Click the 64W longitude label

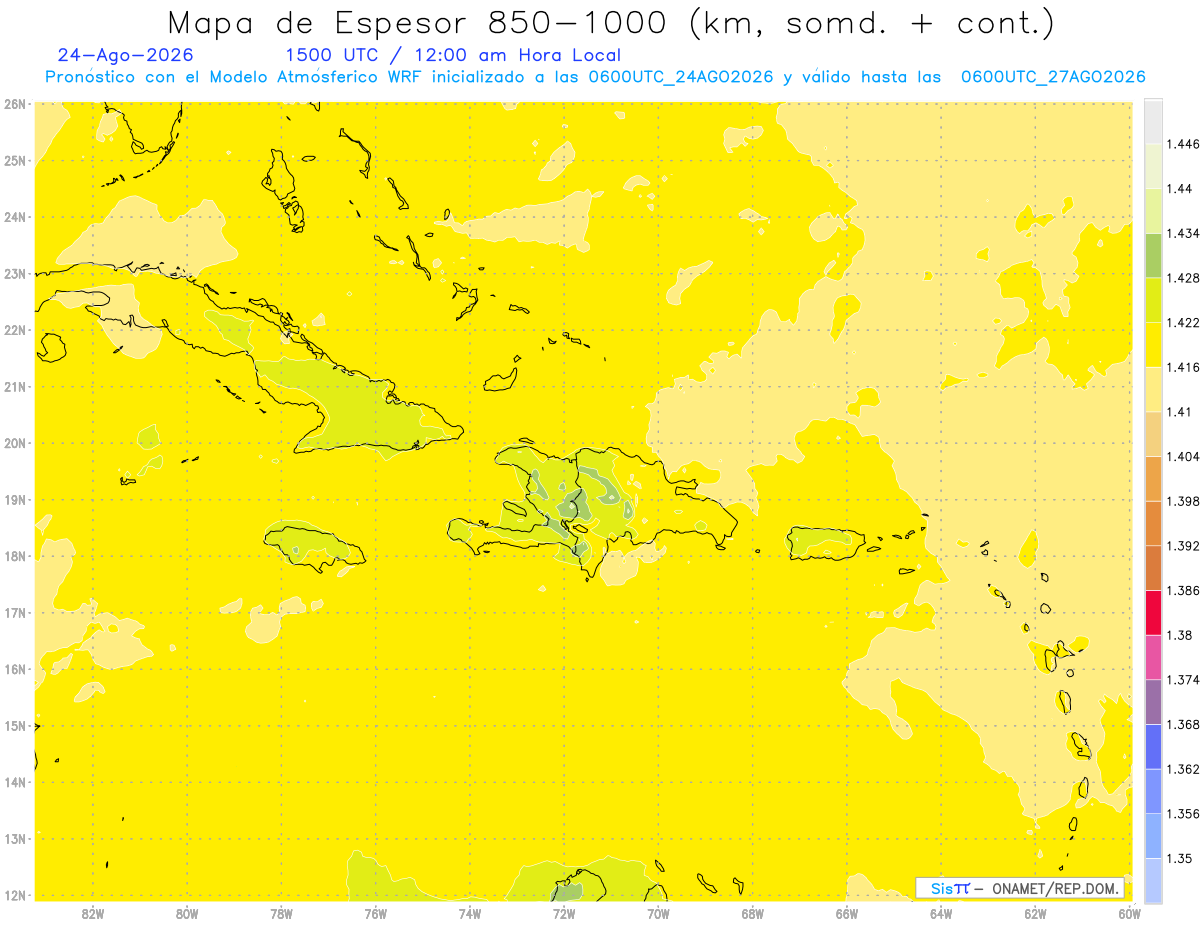tap(941, 913)
